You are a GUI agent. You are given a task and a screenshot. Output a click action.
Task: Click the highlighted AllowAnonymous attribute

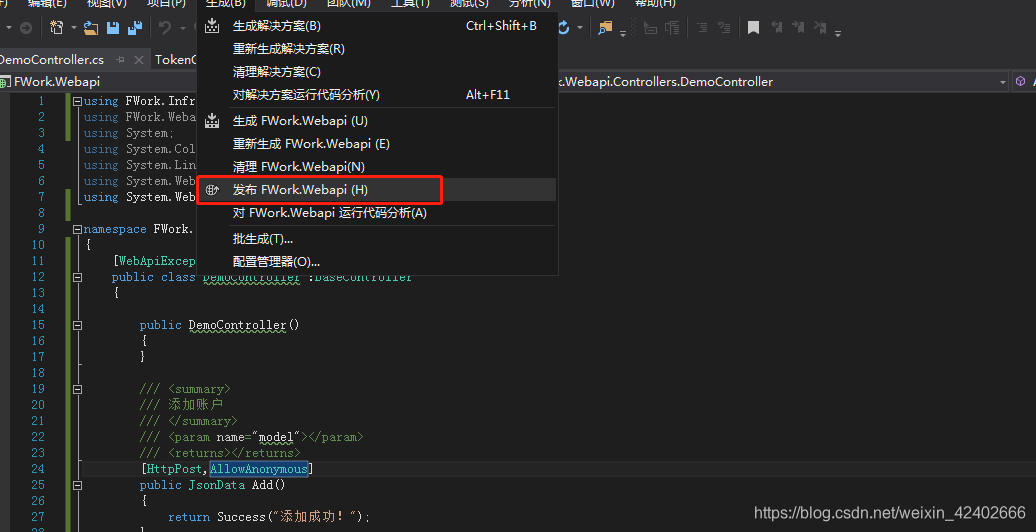click(x=259, y=469)
